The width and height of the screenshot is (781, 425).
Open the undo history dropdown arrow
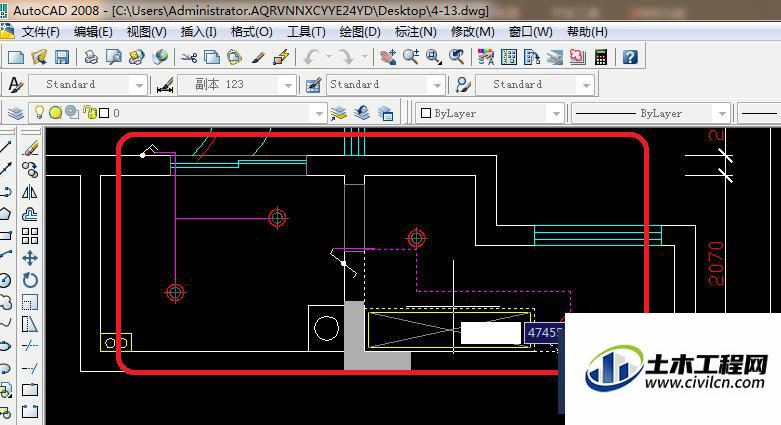point(329,57)
